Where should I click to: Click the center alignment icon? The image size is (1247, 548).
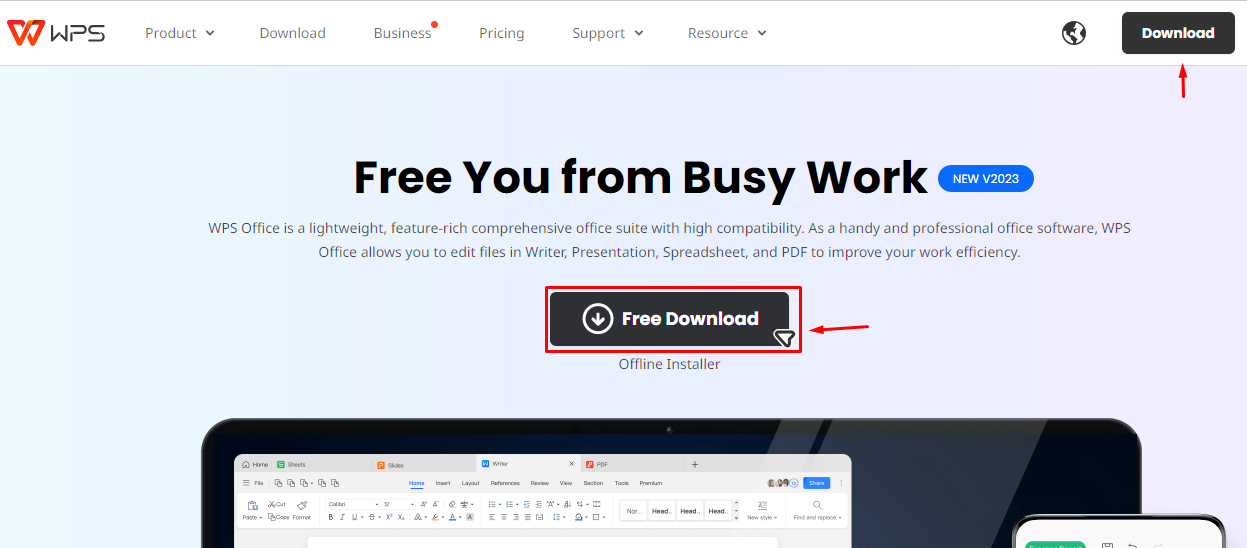click(x=504, y=517)
